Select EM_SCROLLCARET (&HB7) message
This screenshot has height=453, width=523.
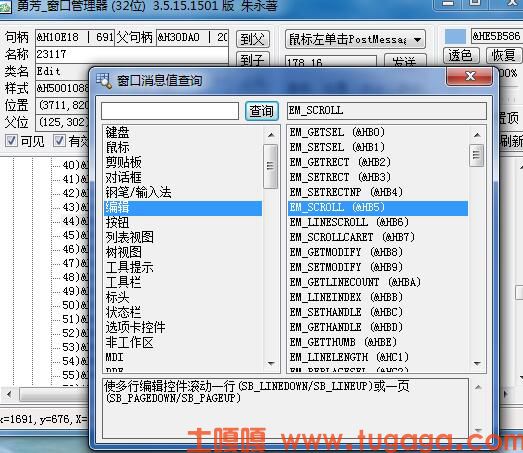pyautogui.click(x=378, y=238)
